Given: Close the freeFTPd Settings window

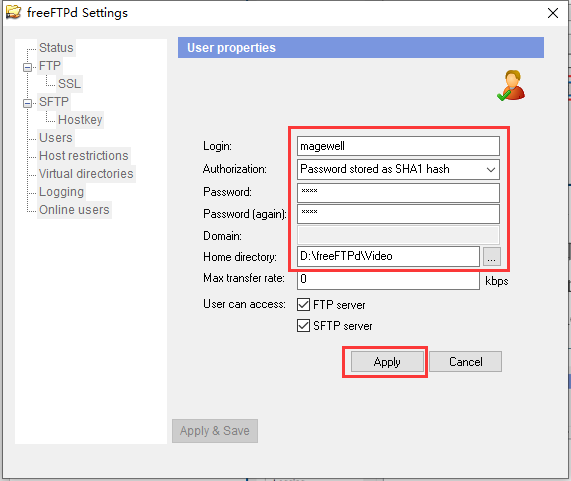Looking at the screenshot, I should 552,13.
